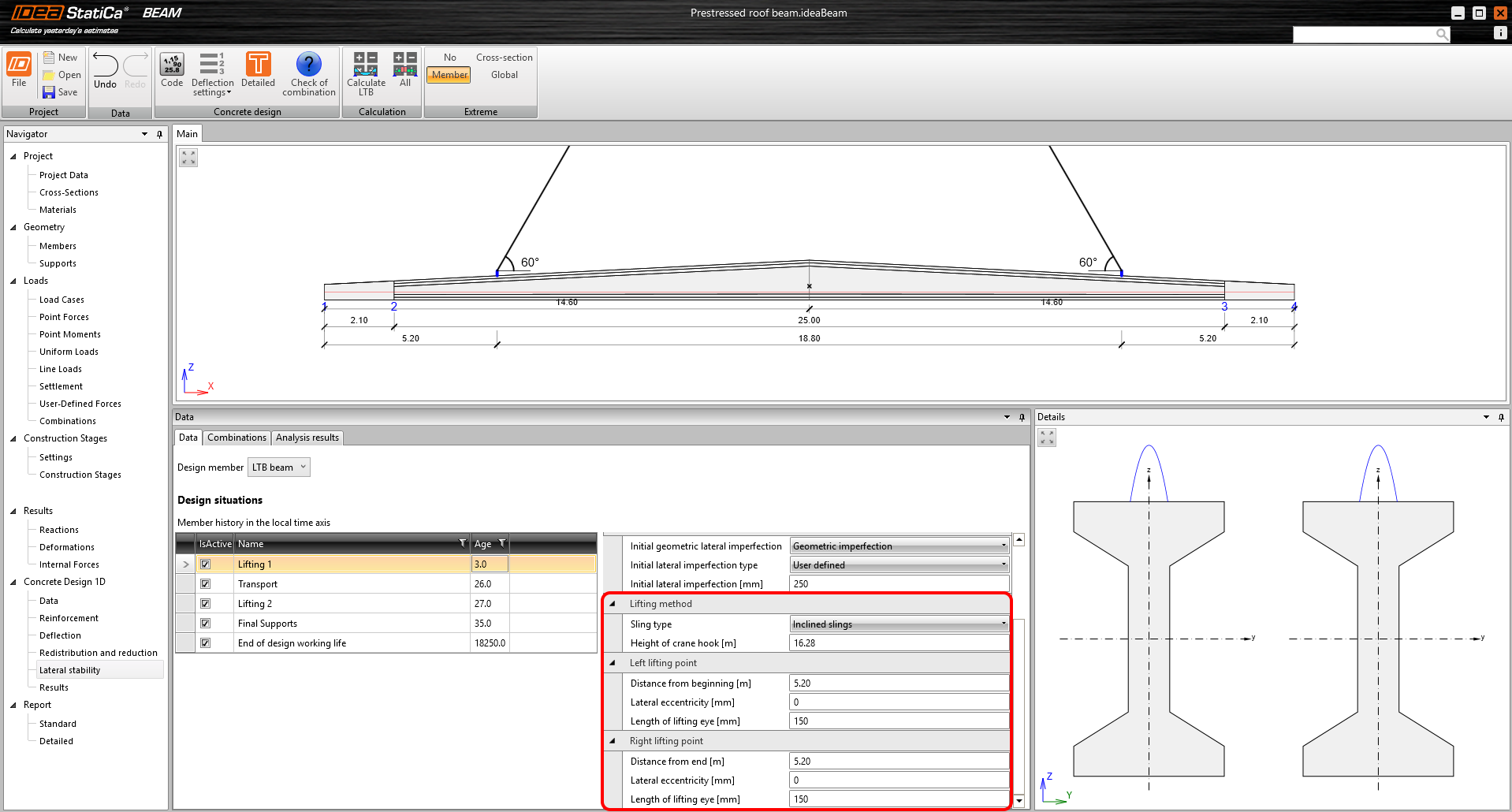Open the Analysis results tab

[x=307, y=438]
